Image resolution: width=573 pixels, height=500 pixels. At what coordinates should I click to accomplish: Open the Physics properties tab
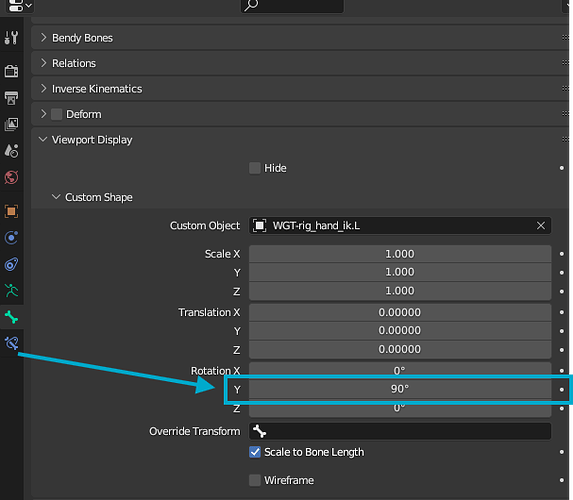[11, 238]
